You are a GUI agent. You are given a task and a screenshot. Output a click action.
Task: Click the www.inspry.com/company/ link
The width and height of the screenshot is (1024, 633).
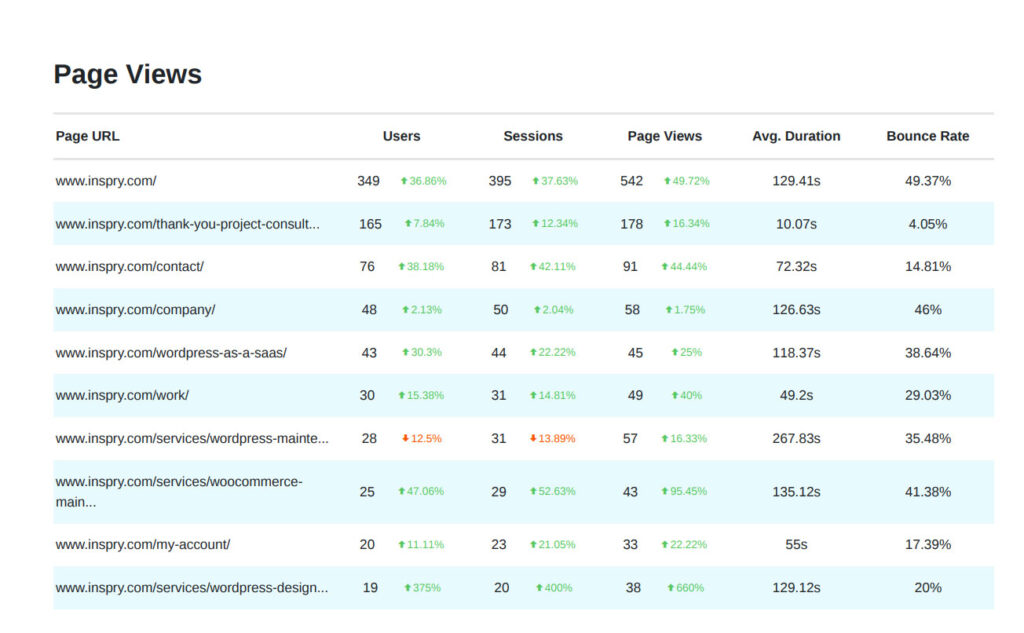pyautogui.click(x=135, y=310)
